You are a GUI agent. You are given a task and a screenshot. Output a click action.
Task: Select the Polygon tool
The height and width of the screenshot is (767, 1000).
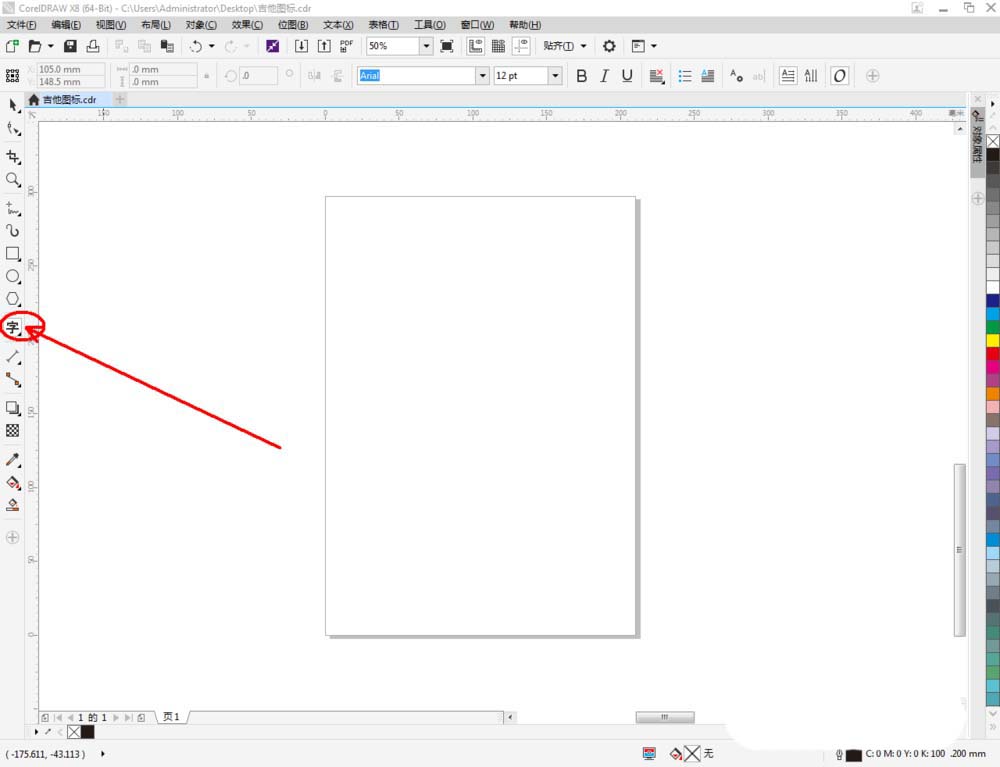[x=13, y=299]
